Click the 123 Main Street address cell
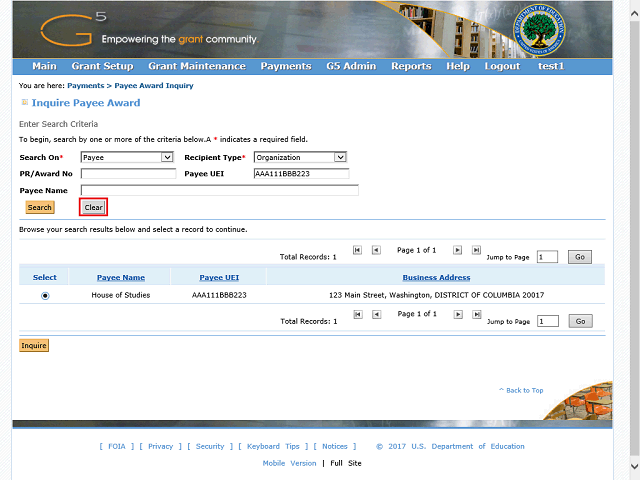The height and width of the screenshot is (480, 640). 436,295
